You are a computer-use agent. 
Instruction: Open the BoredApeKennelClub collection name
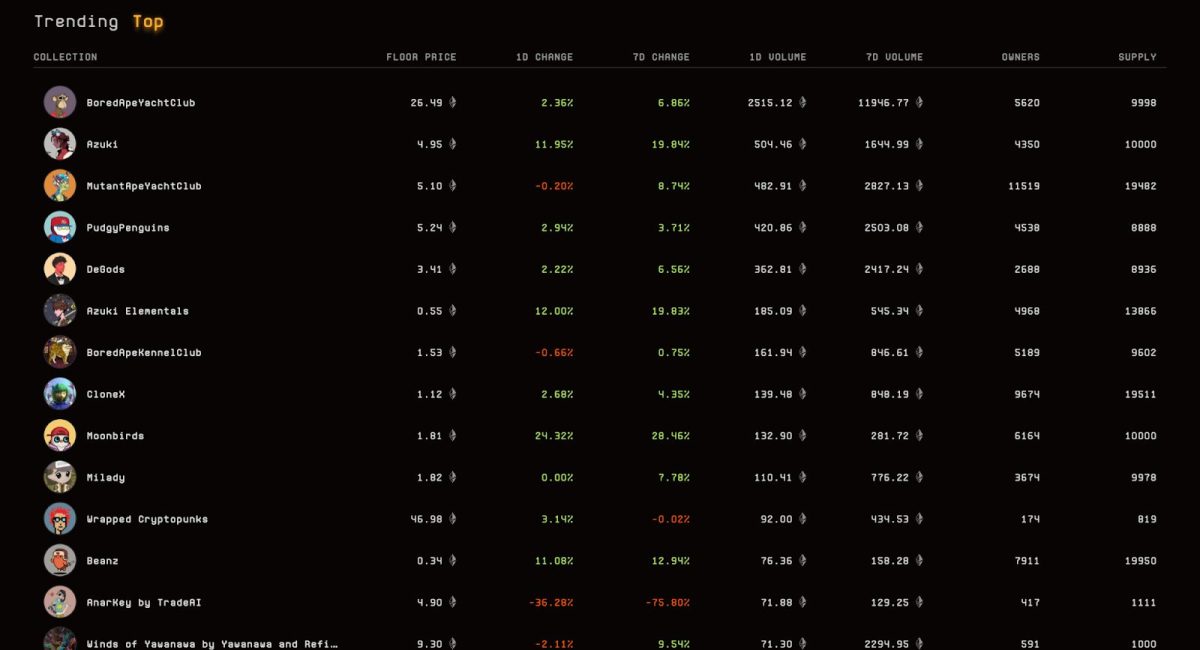pos(144,353)
